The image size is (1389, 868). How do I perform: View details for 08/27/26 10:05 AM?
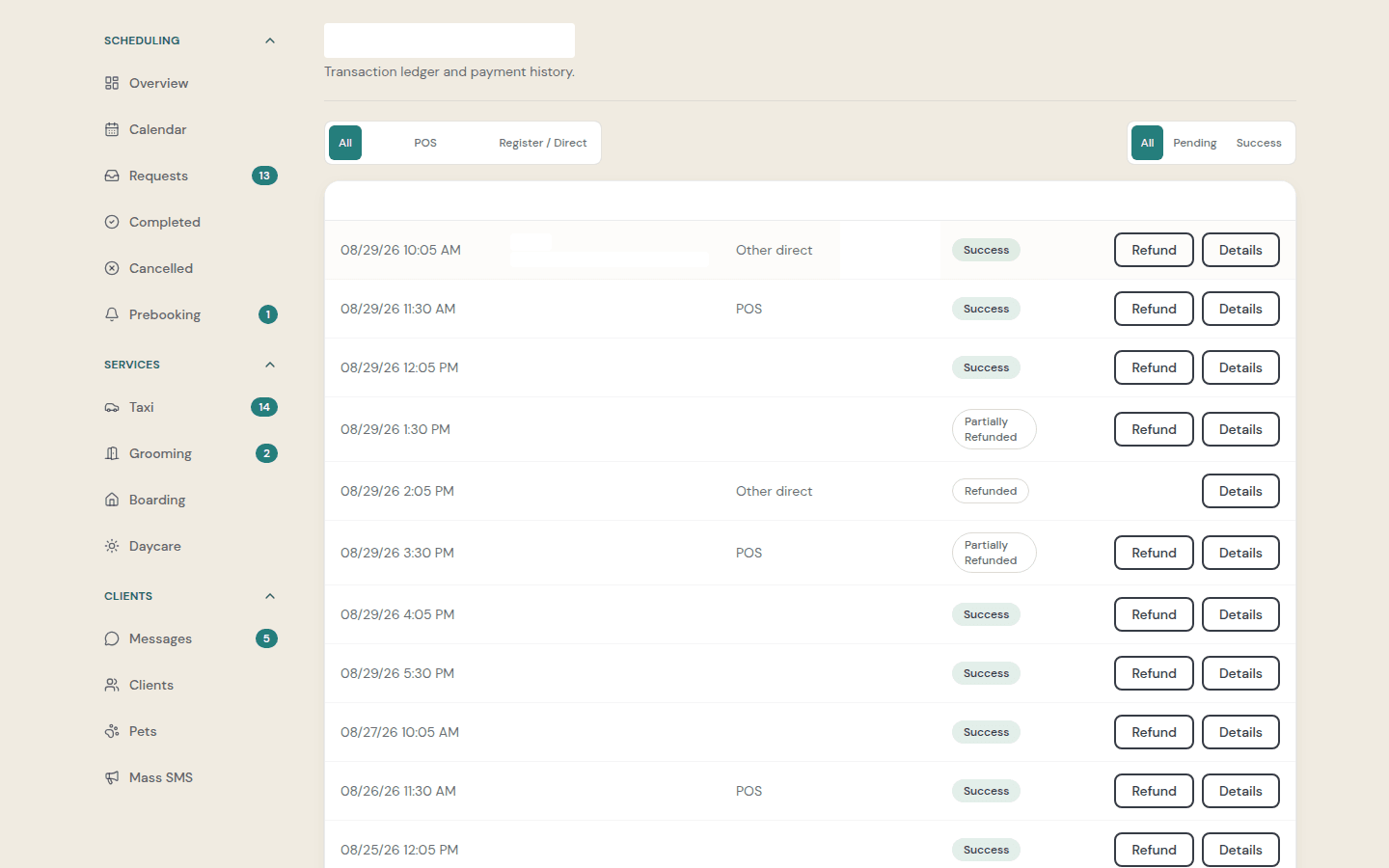pos(1240,732)
